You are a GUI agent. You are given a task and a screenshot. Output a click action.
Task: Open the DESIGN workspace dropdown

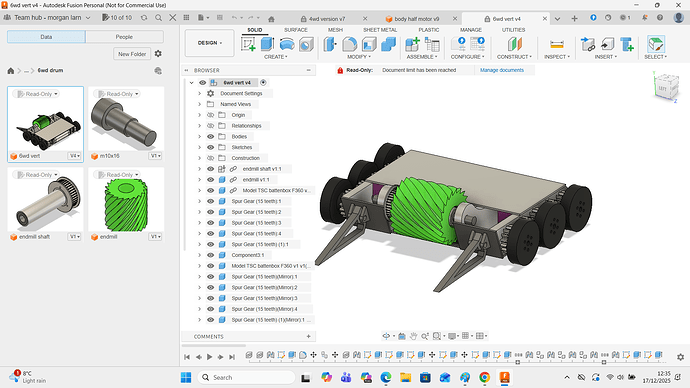209,43
